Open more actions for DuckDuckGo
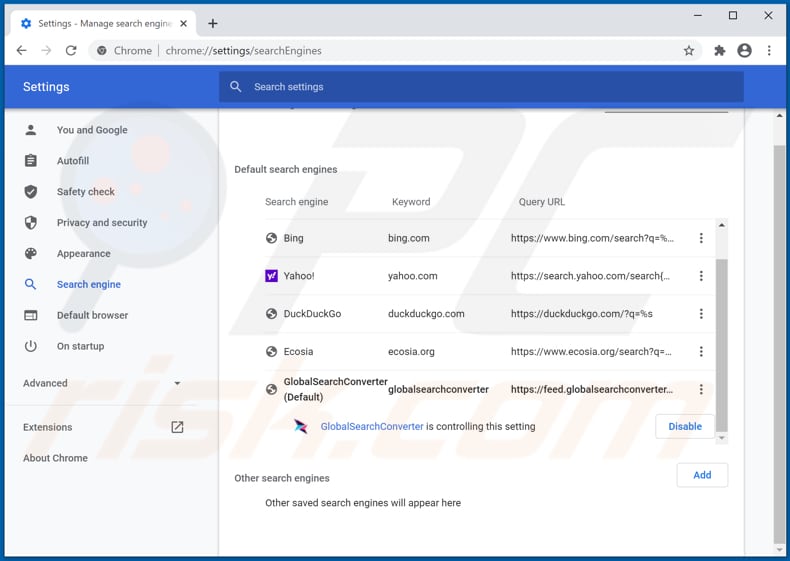Image resolution: width=790 pixels, height=561 pixels. tap(701, 314)
